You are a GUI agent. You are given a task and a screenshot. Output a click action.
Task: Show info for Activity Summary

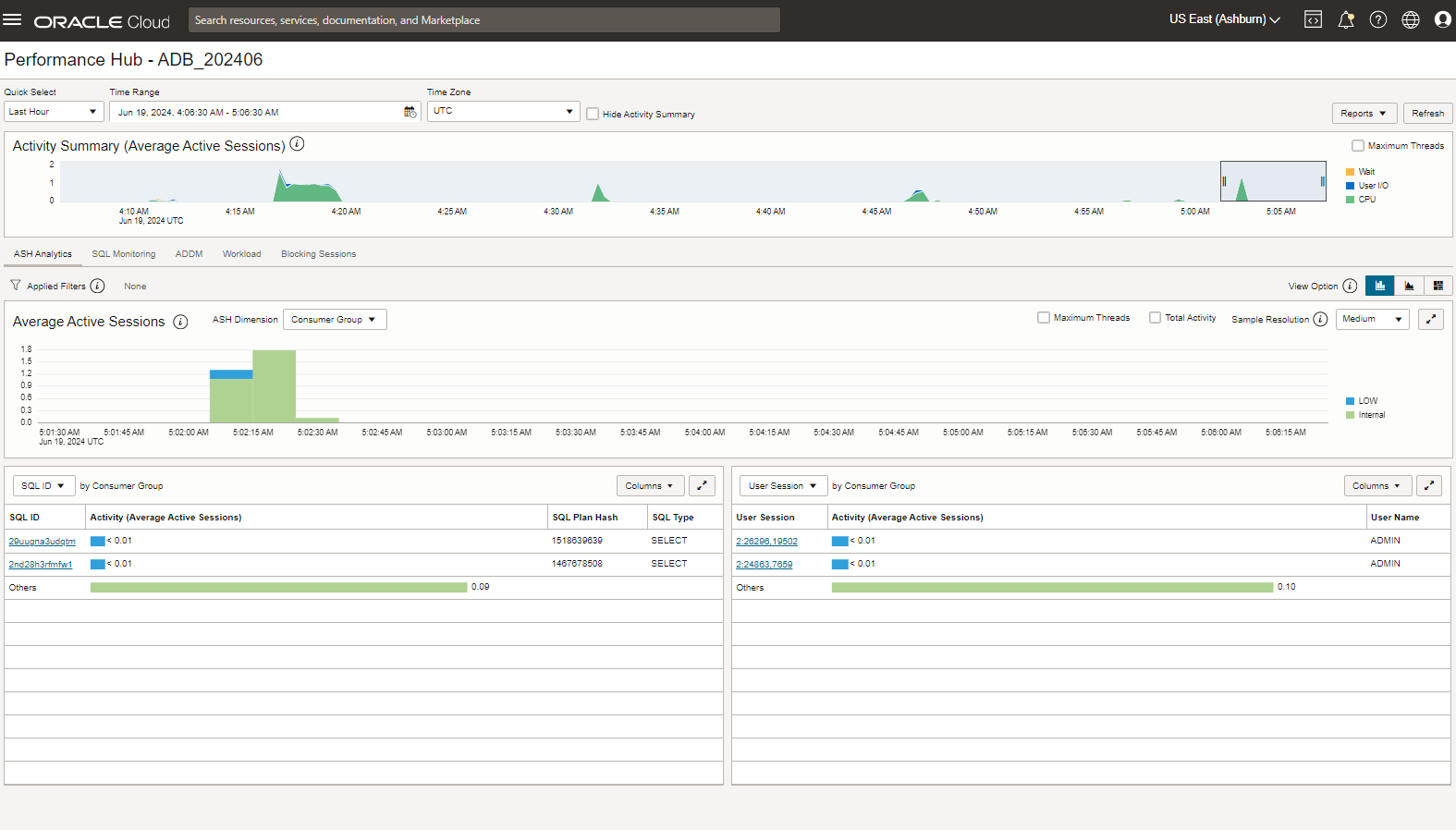coord(297,144)
